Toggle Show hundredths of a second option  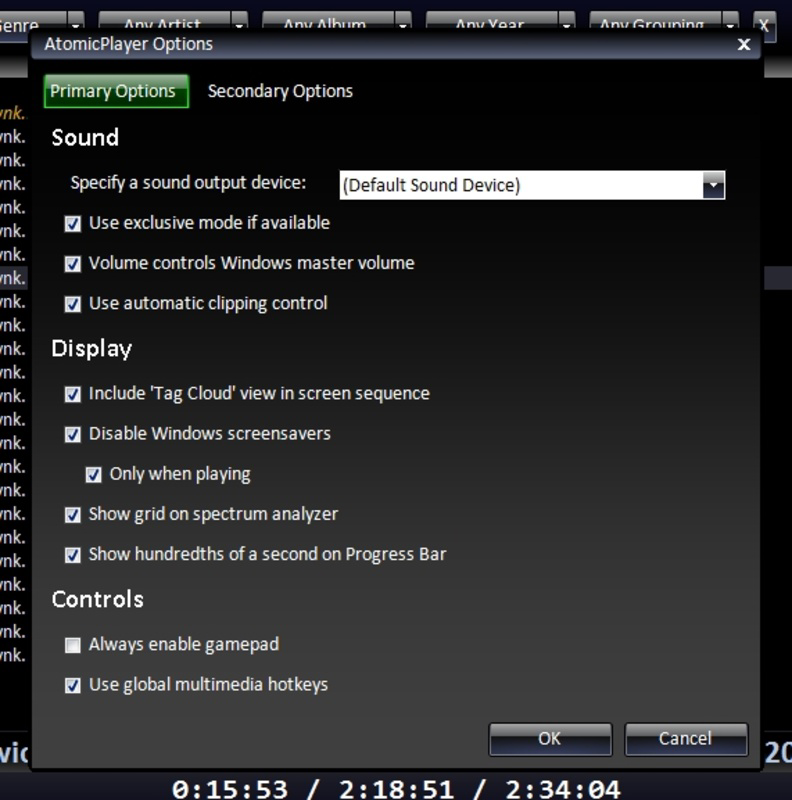click(72, 555)
